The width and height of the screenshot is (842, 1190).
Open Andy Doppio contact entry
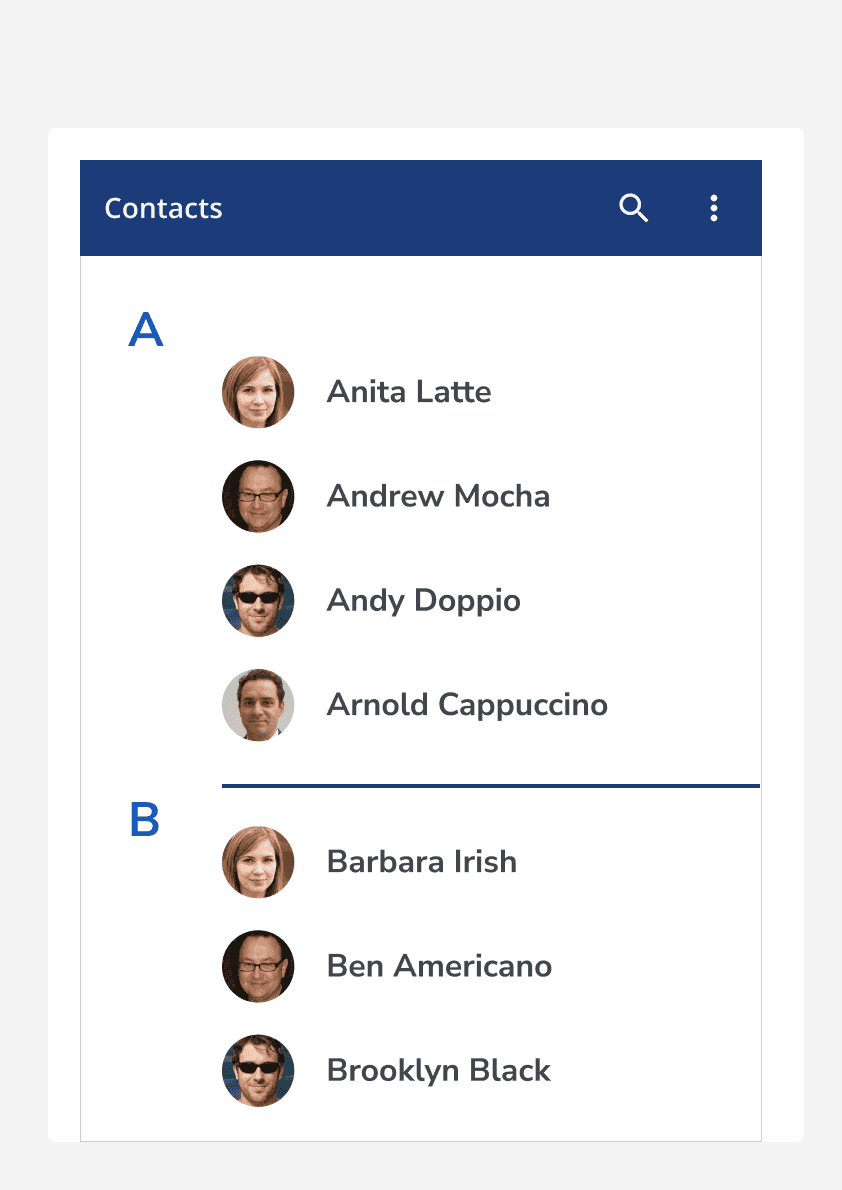(423, 601)
